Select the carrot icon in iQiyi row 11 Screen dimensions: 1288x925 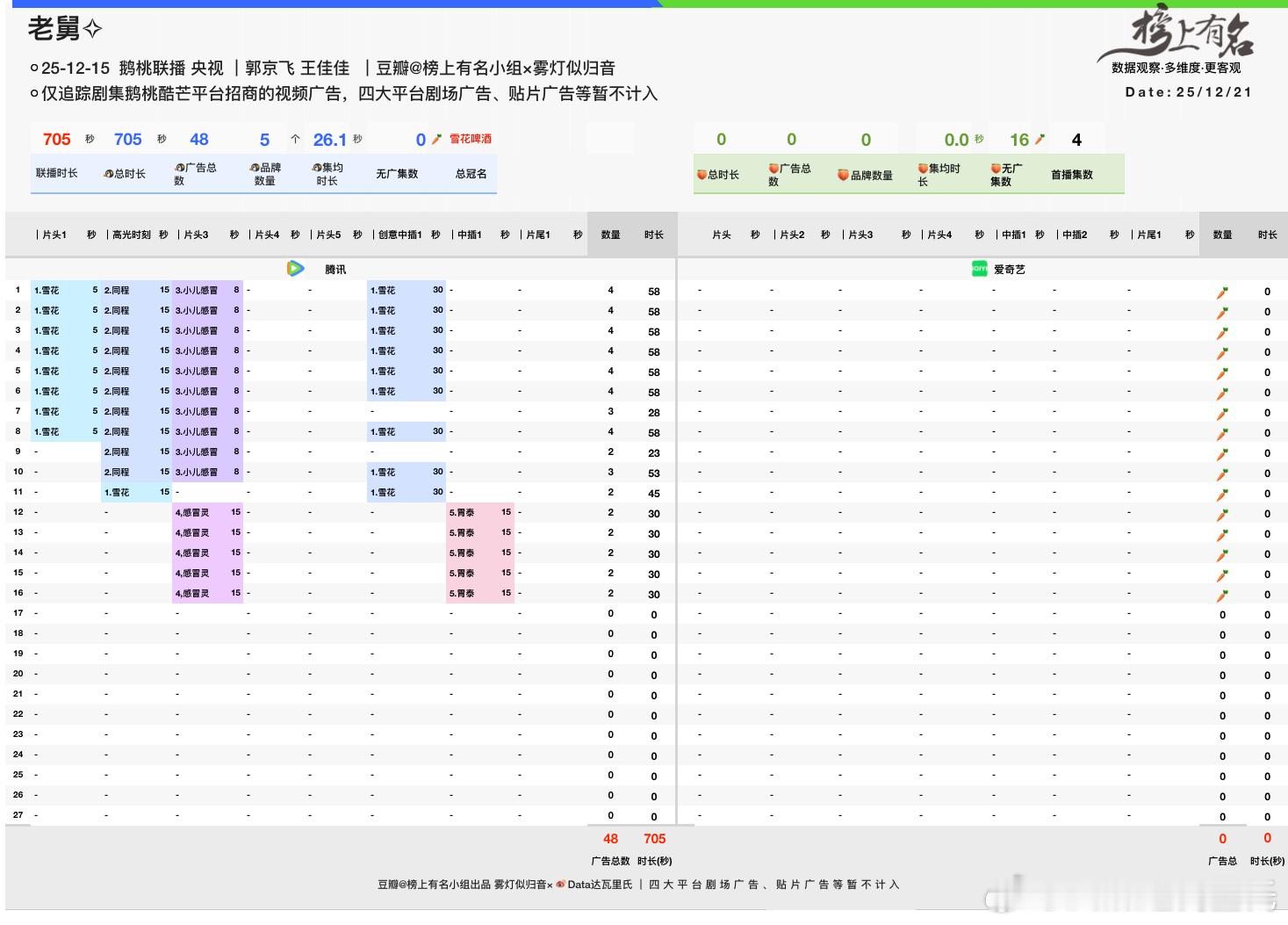click(1222, 494)
